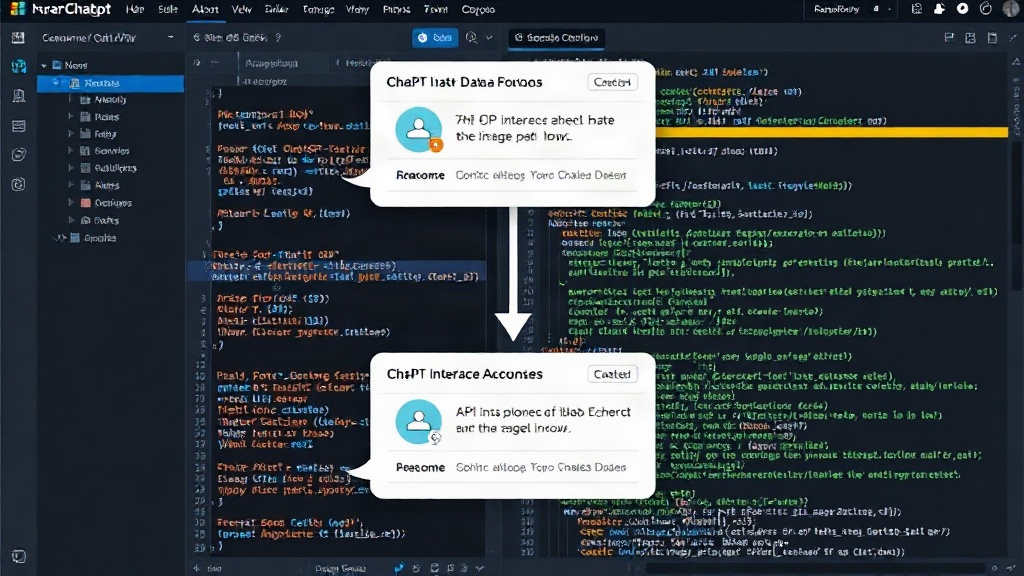Click the solid white circle icon in title bar
The image size is (1024, 576).
[x=963, y=9]
